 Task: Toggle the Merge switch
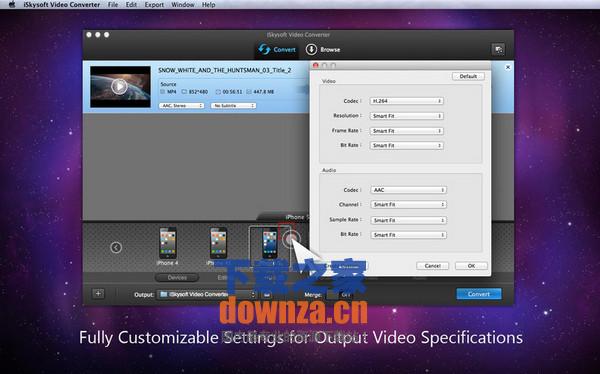coord(341,295)
